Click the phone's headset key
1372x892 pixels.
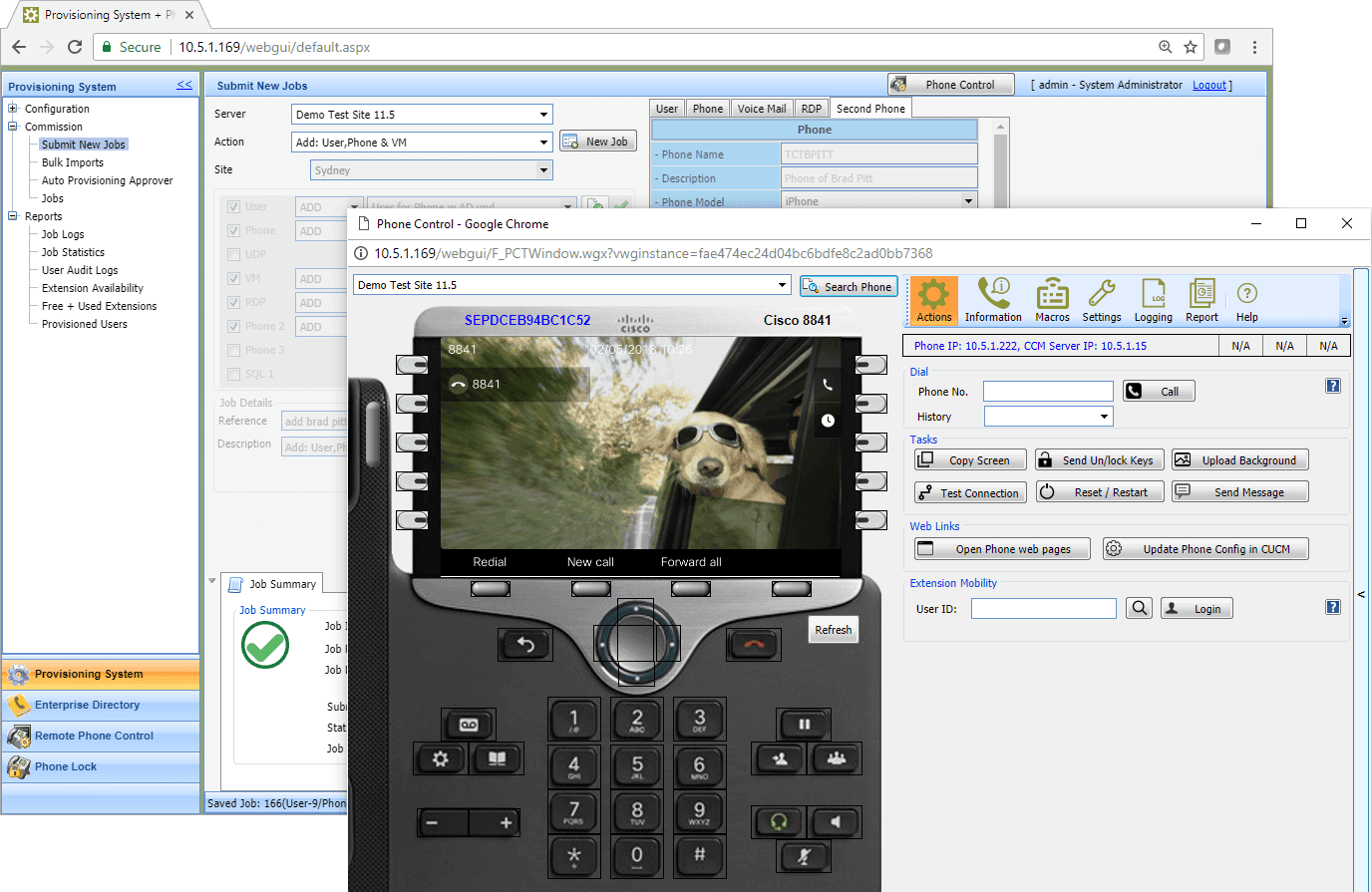point(779,822)
